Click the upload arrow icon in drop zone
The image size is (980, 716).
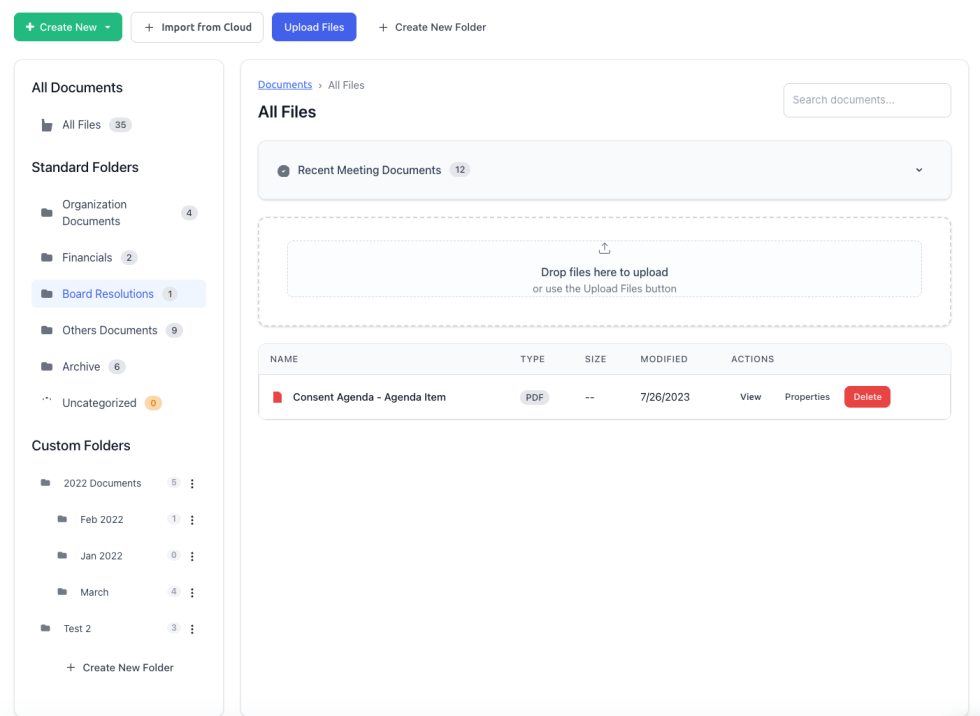coord(604,249)
